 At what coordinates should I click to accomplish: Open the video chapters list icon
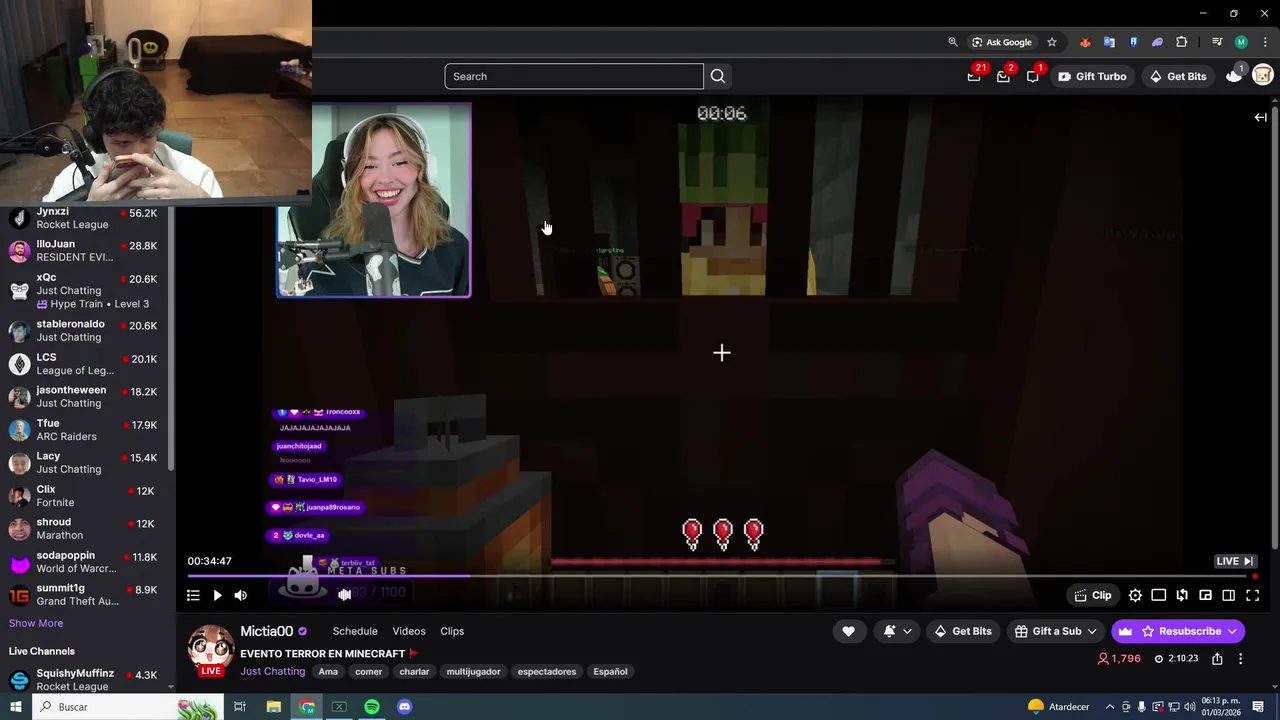(x=193, y=595)
